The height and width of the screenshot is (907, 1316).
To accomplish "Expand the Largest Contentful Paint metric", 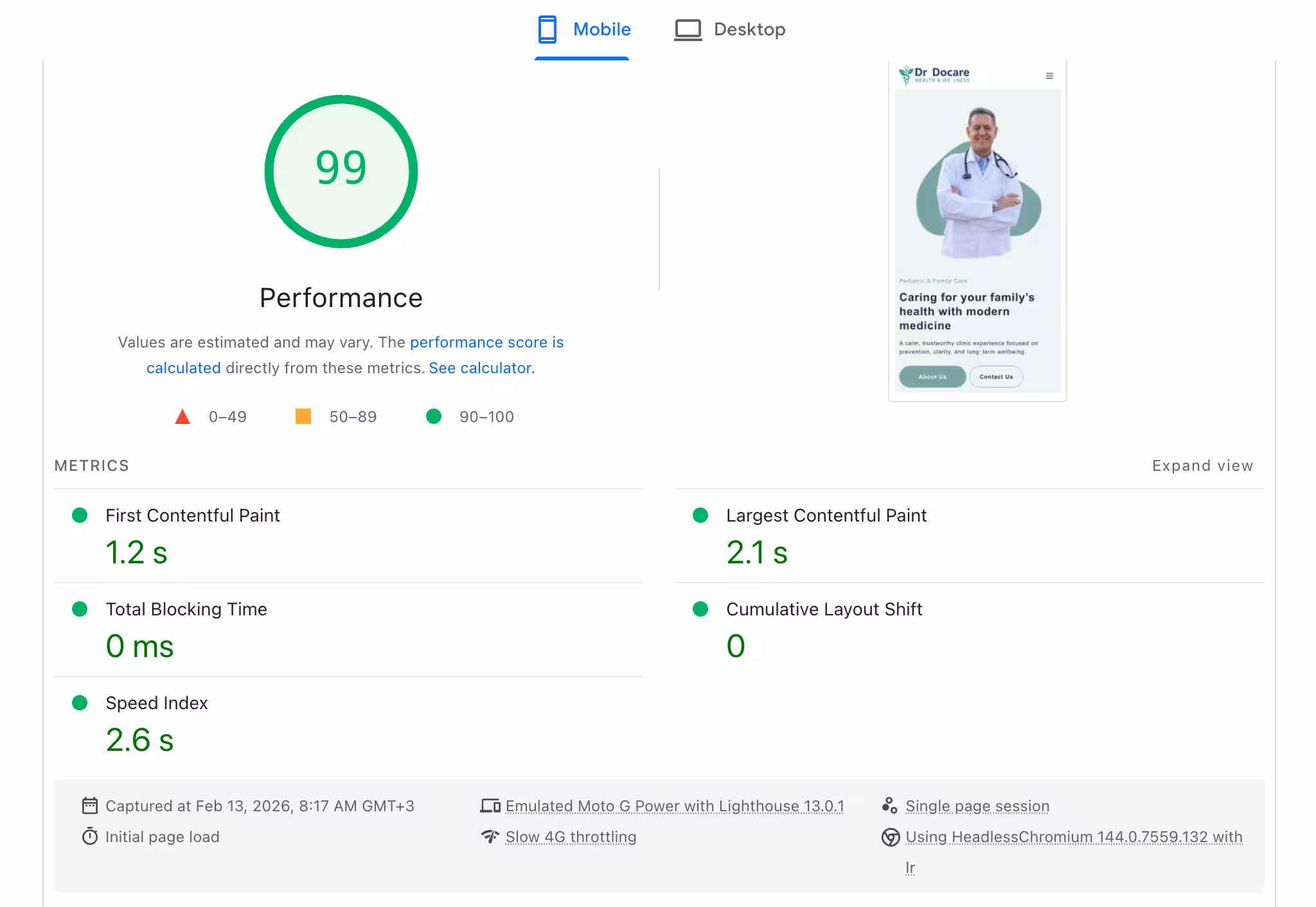I will pyautogui.click(x=826, y=515).
